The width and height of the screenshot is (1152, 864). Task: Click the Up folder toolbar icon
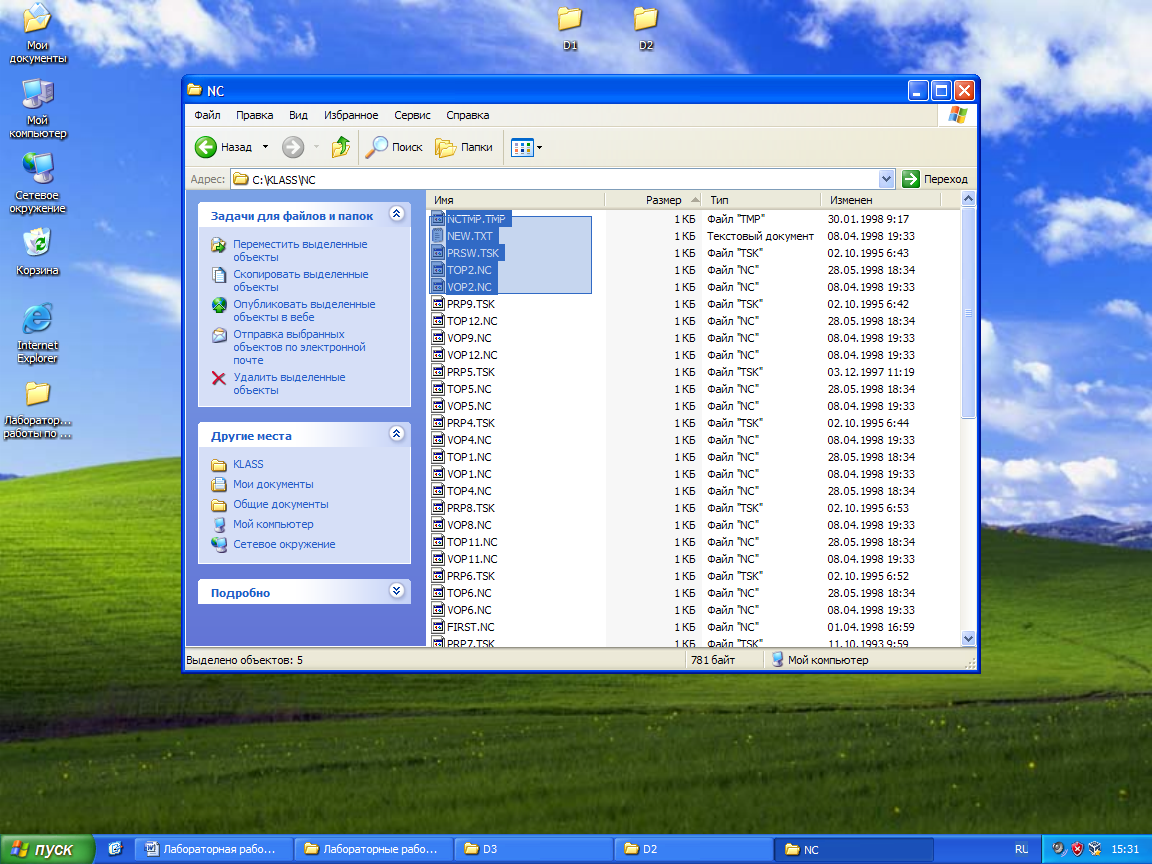point(340,147)
